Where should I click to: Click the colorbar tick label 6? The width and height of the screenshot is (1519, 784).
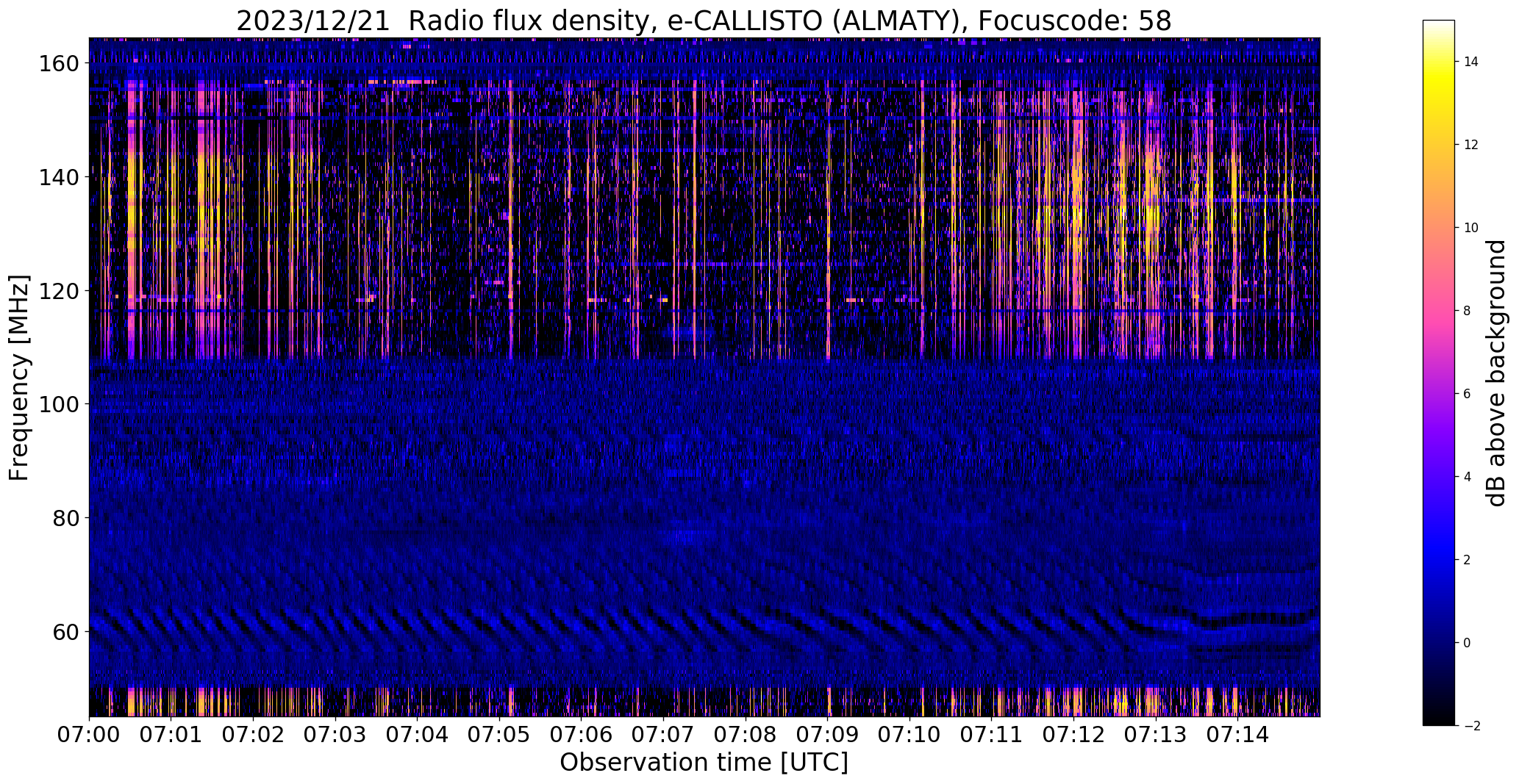(1468, 394)
